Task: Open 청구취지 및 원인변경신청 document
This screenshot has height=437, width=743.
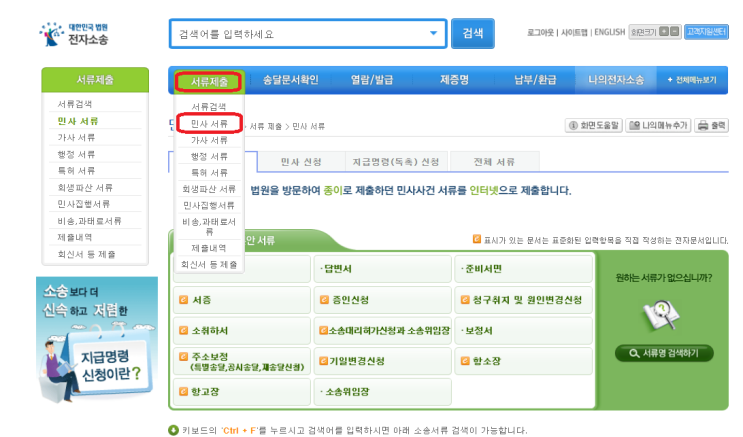Action: click(x=524, y=300)
